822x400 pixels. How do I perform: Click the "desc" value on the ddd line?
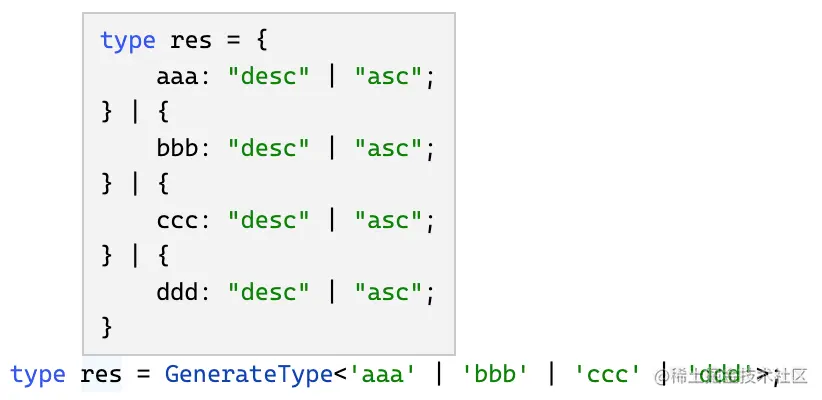(x=269, y=293)
